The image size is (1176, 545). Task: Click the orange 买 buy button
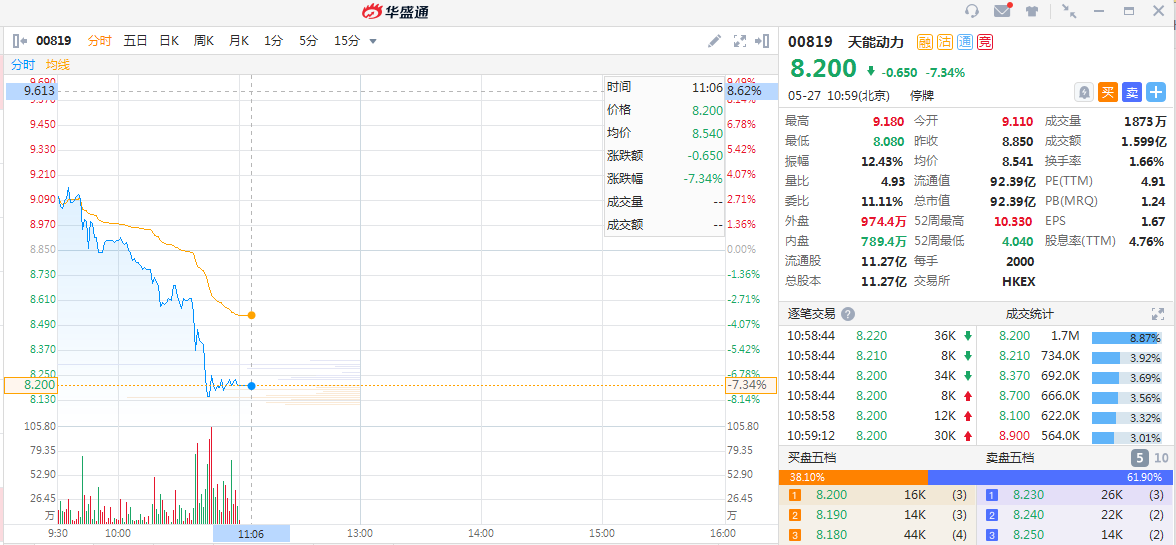coord(1108,92)
